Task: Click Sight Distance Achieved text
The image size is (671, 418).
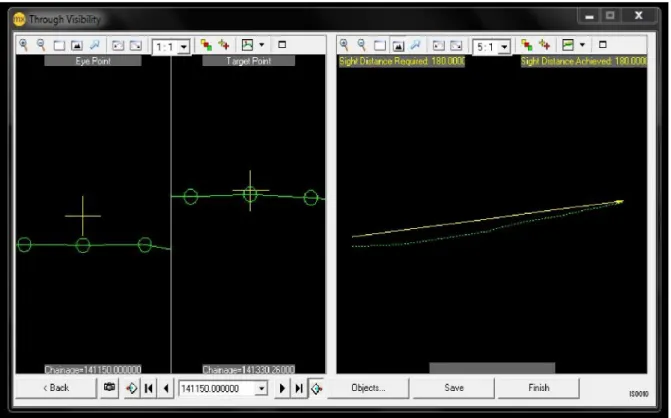Action: (x=584, y=62)
